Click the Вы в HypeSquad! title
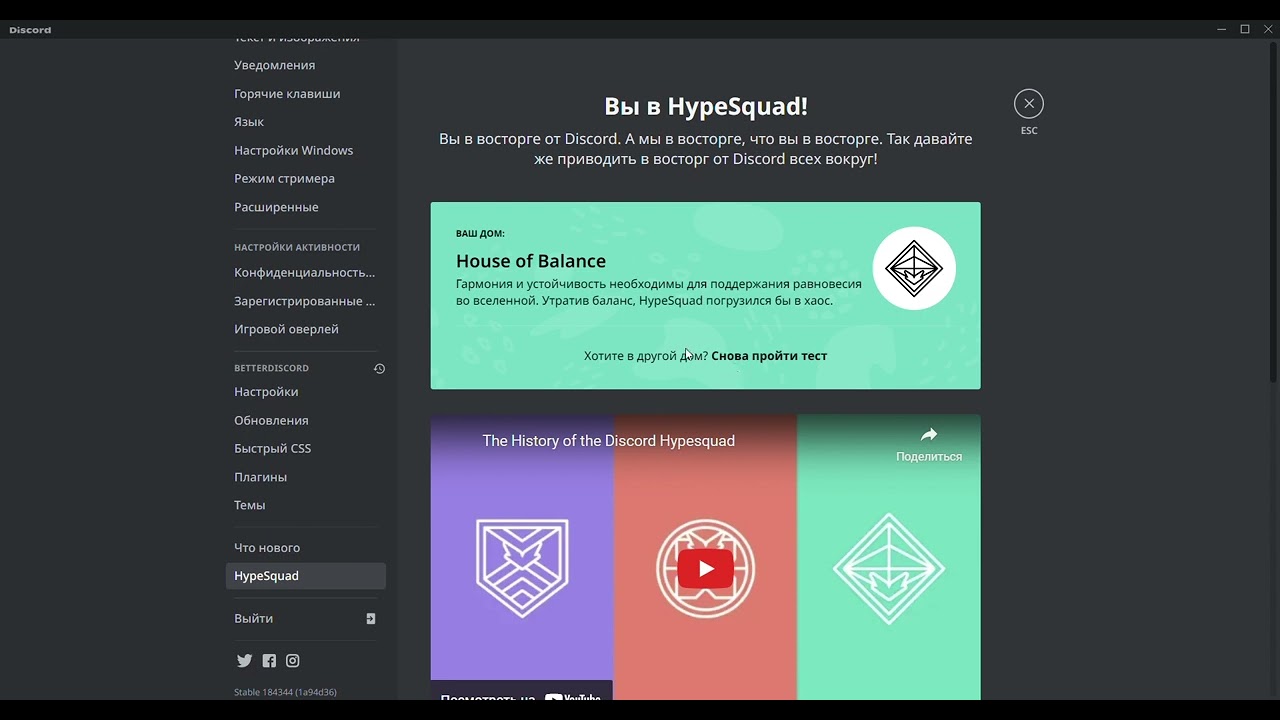This screenshot has height=720, width=1280. click(706, 106)
